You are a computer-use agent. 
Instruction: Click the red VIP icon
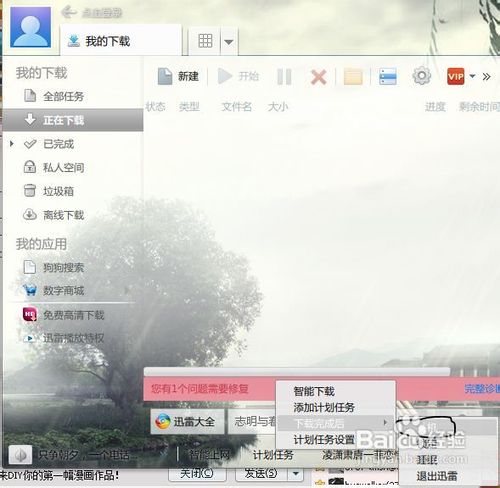click(x=456, y=76)
